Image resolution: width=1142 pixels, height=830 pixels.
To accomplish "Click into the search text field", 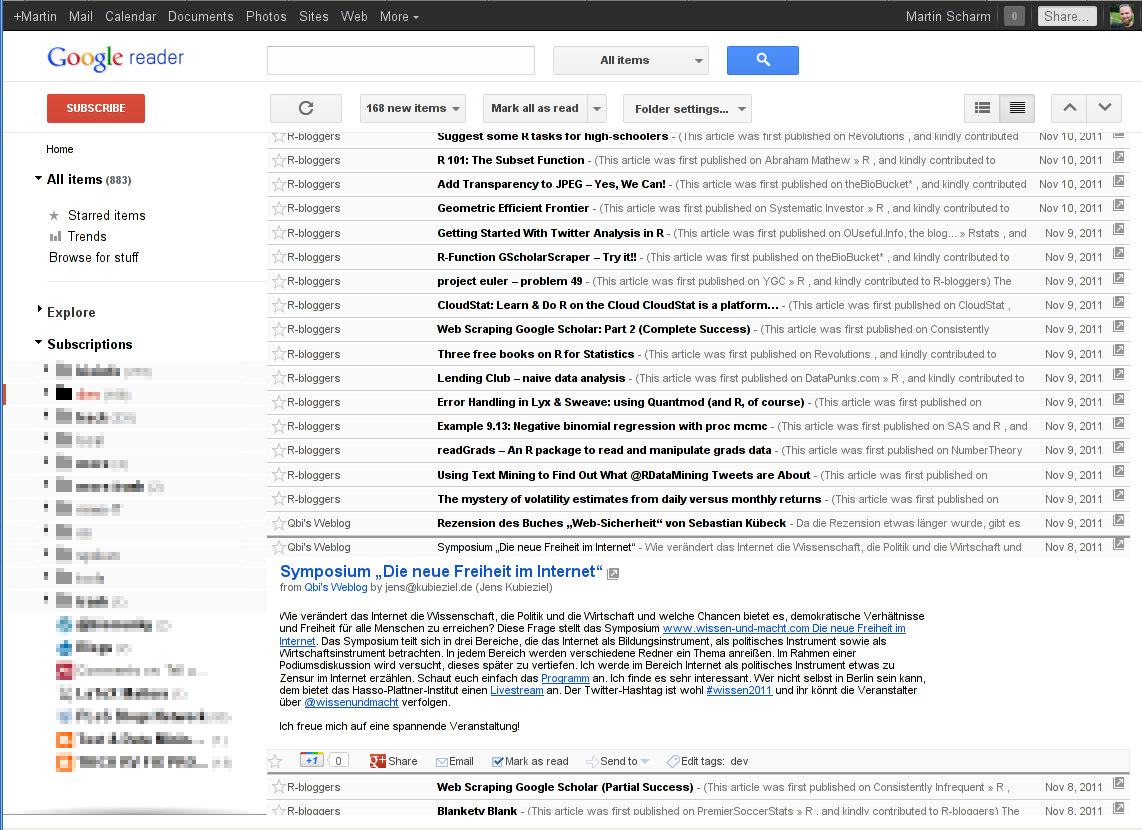I will click(400, 60).
